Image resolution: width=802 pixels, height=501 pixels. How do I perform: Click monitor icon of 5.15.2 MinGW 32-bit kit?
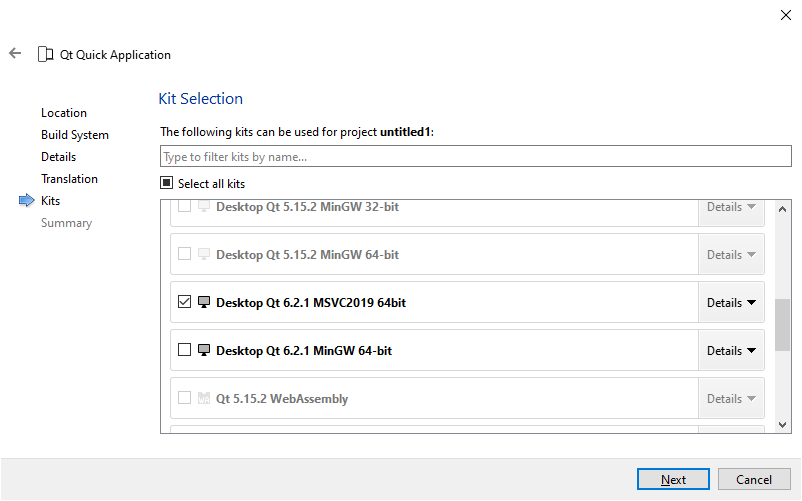point(204,207)
